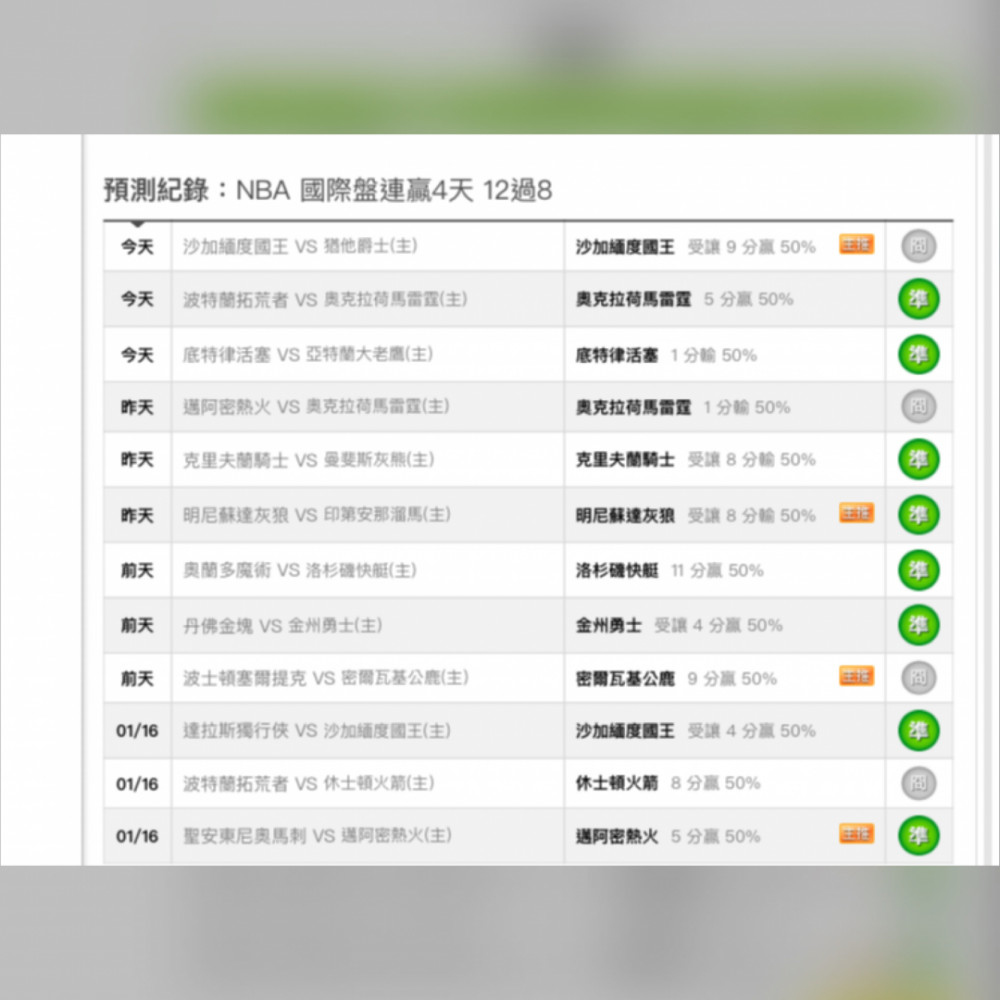
Task: Click green 準 icon in 底特律活塞 row
Action: (x=918, y=355)
